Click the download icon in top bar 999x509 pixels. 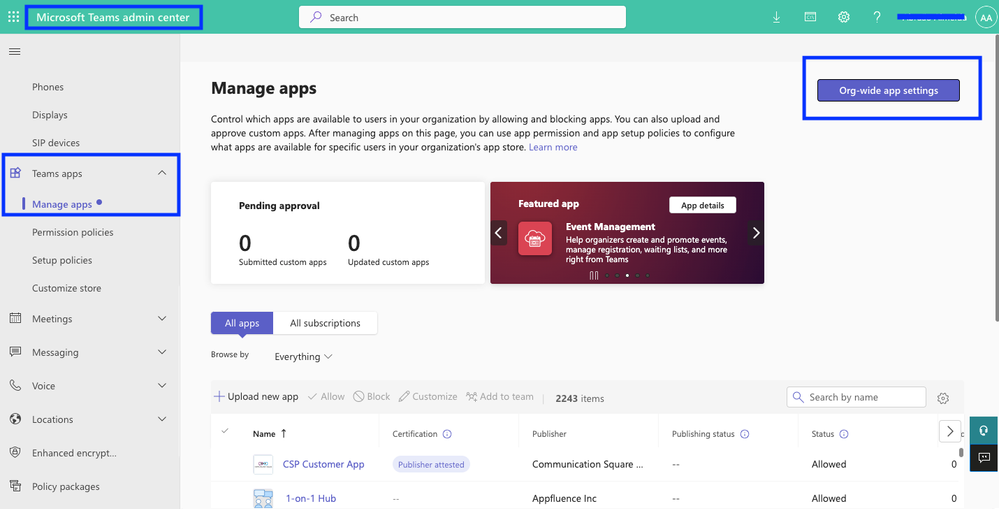click(x=776, y=17)
